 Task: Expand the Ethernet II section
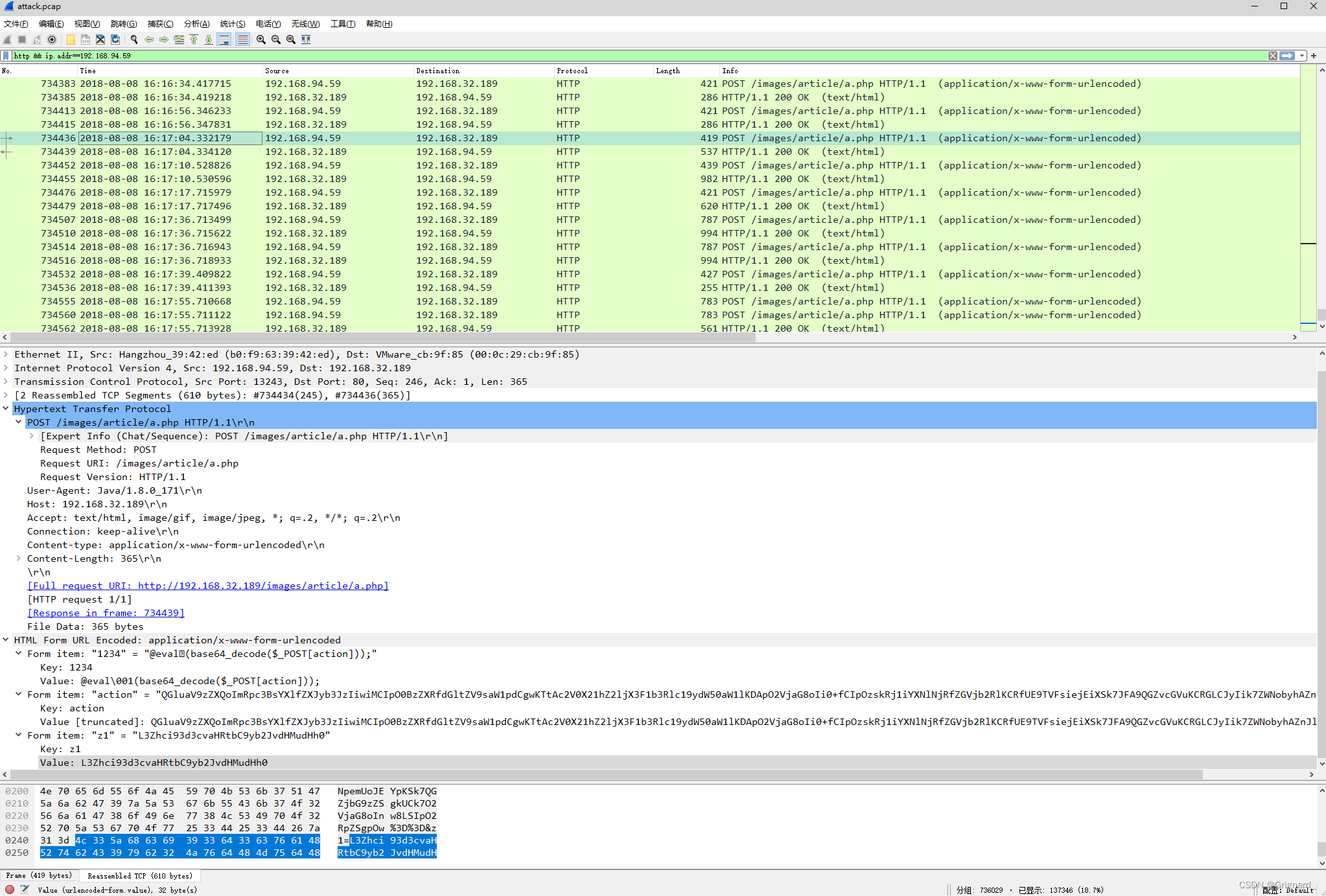[x=6, y=354]
